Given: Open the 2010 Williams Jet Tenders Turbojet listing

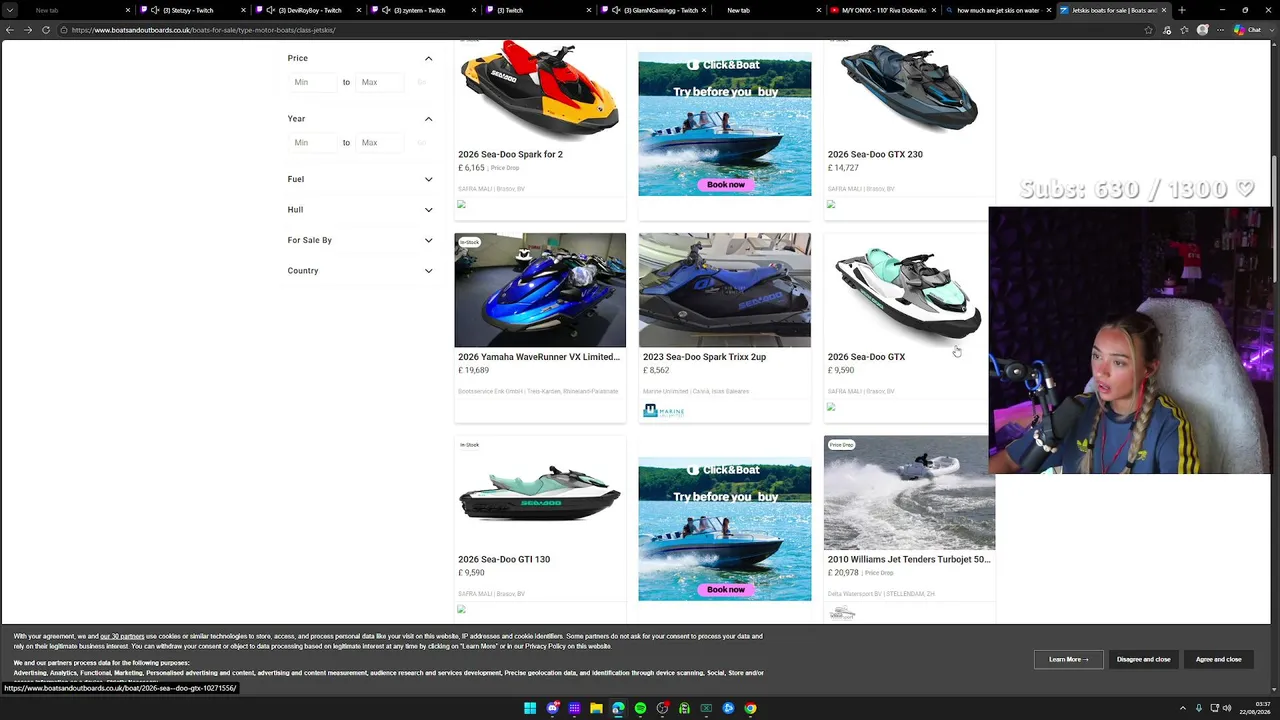Looking at the screenshot, I should [x=909, y=559].
